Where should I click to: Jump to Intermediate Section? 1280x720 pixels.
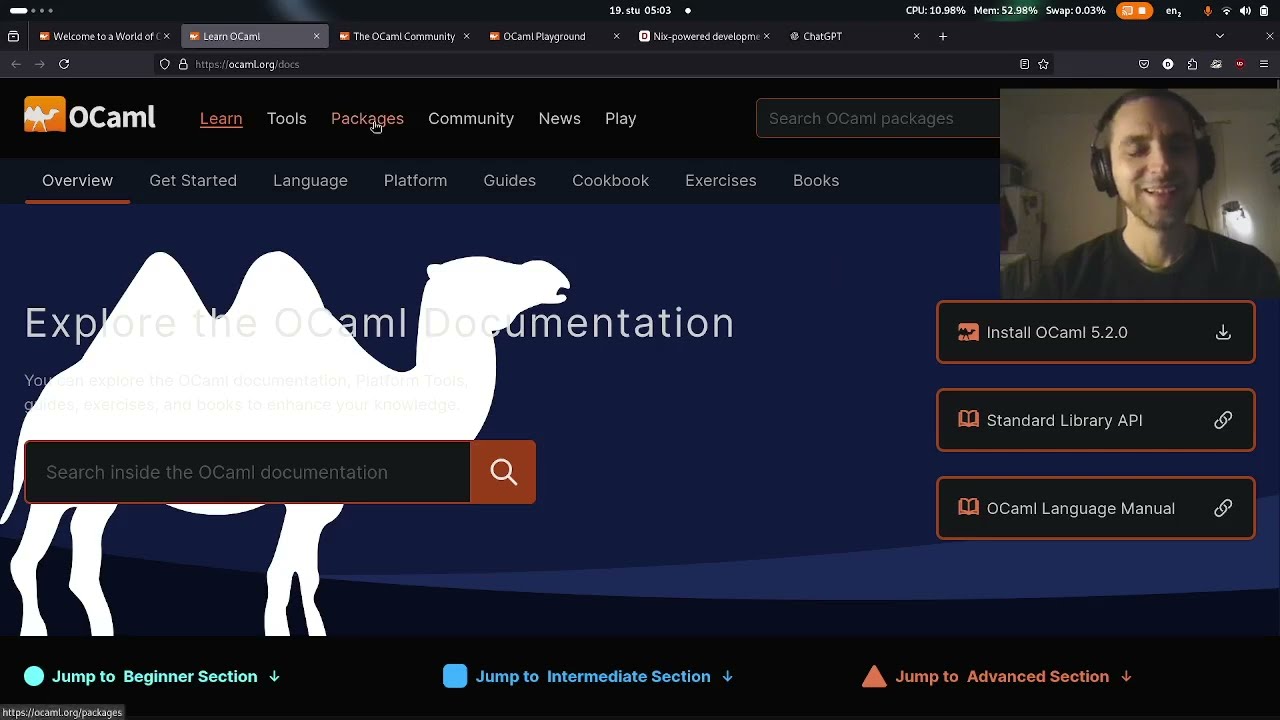[x=589, y=677]
